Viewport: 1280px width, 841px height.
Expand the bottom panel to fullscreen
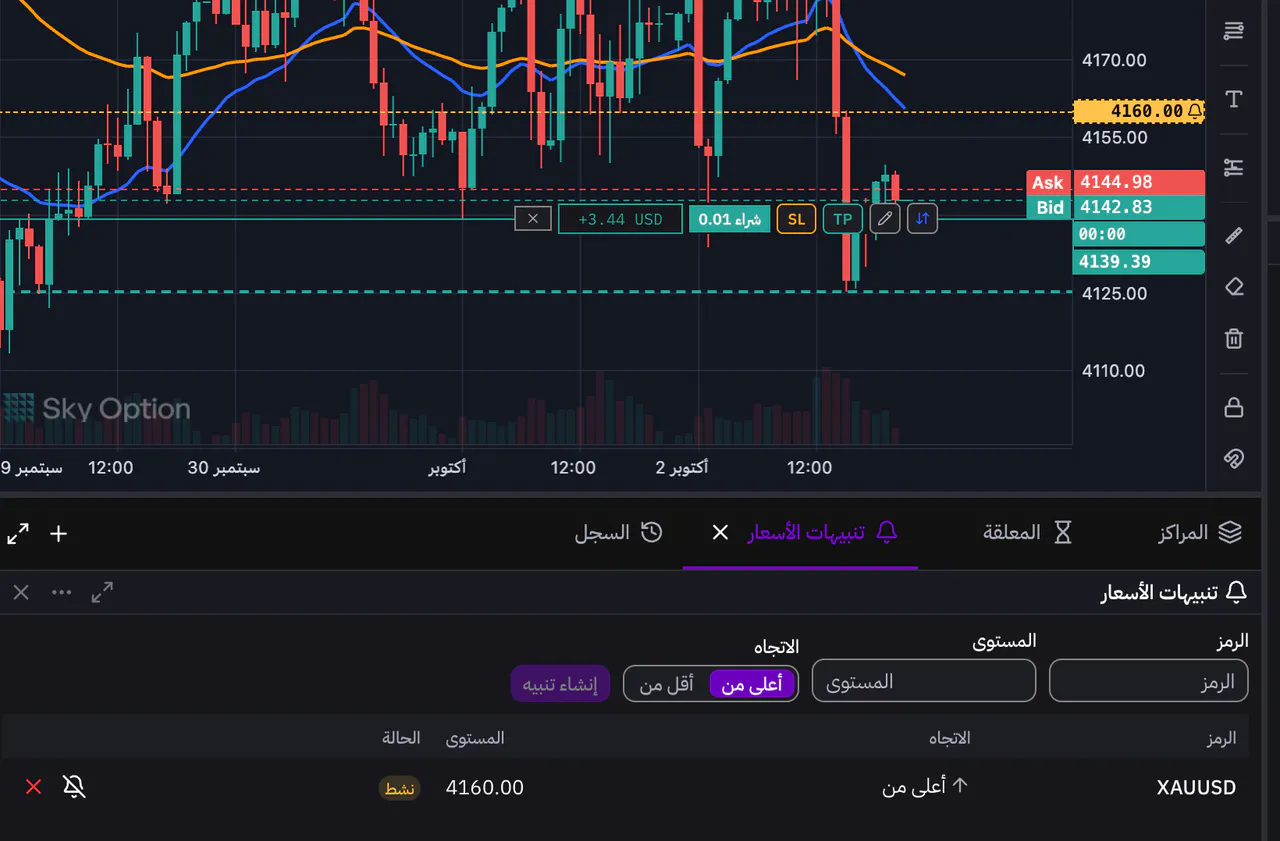point(18,533)
